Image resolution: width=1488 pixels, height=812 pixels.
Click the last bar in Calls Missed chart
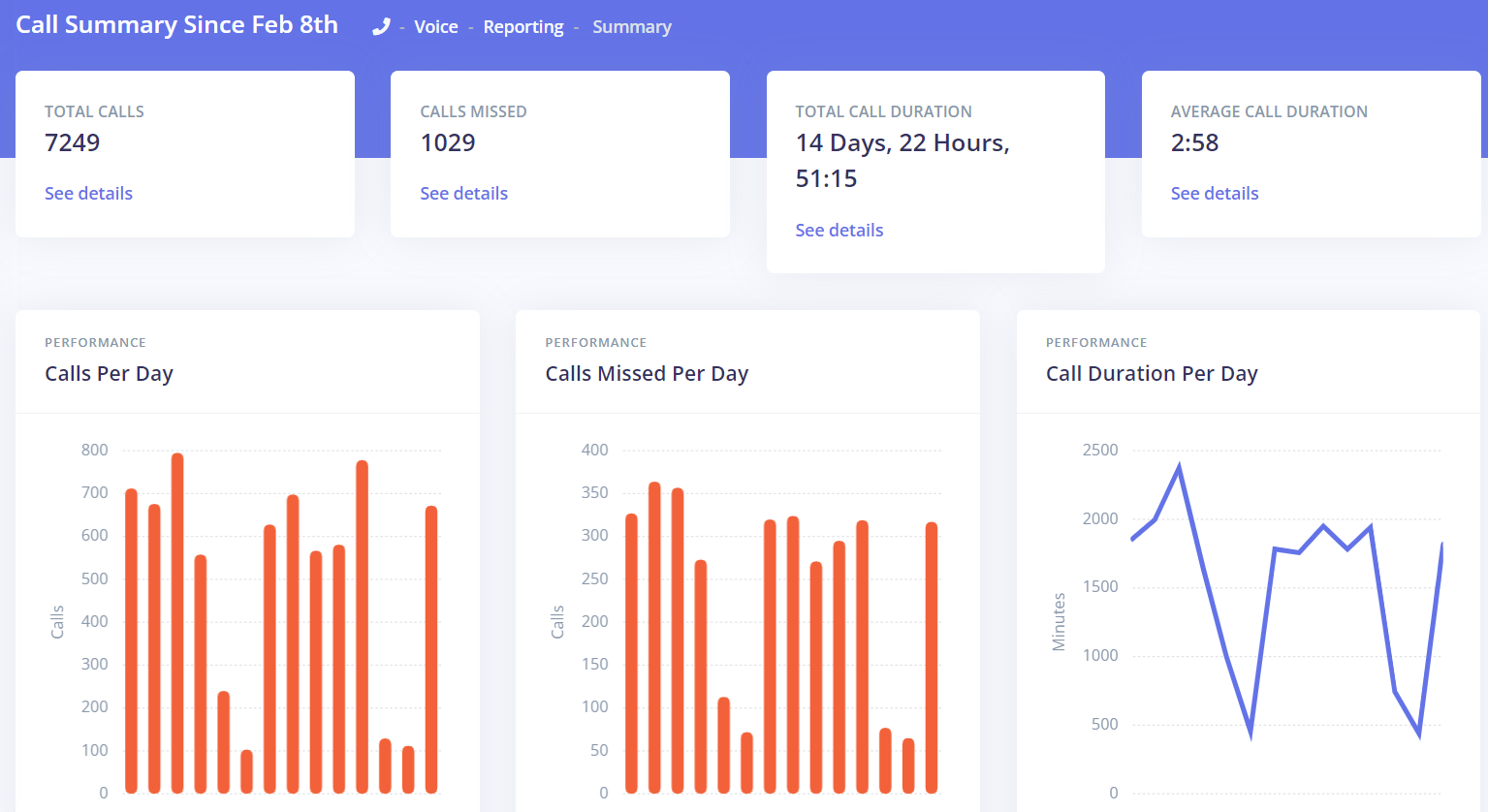click(932, 658)
